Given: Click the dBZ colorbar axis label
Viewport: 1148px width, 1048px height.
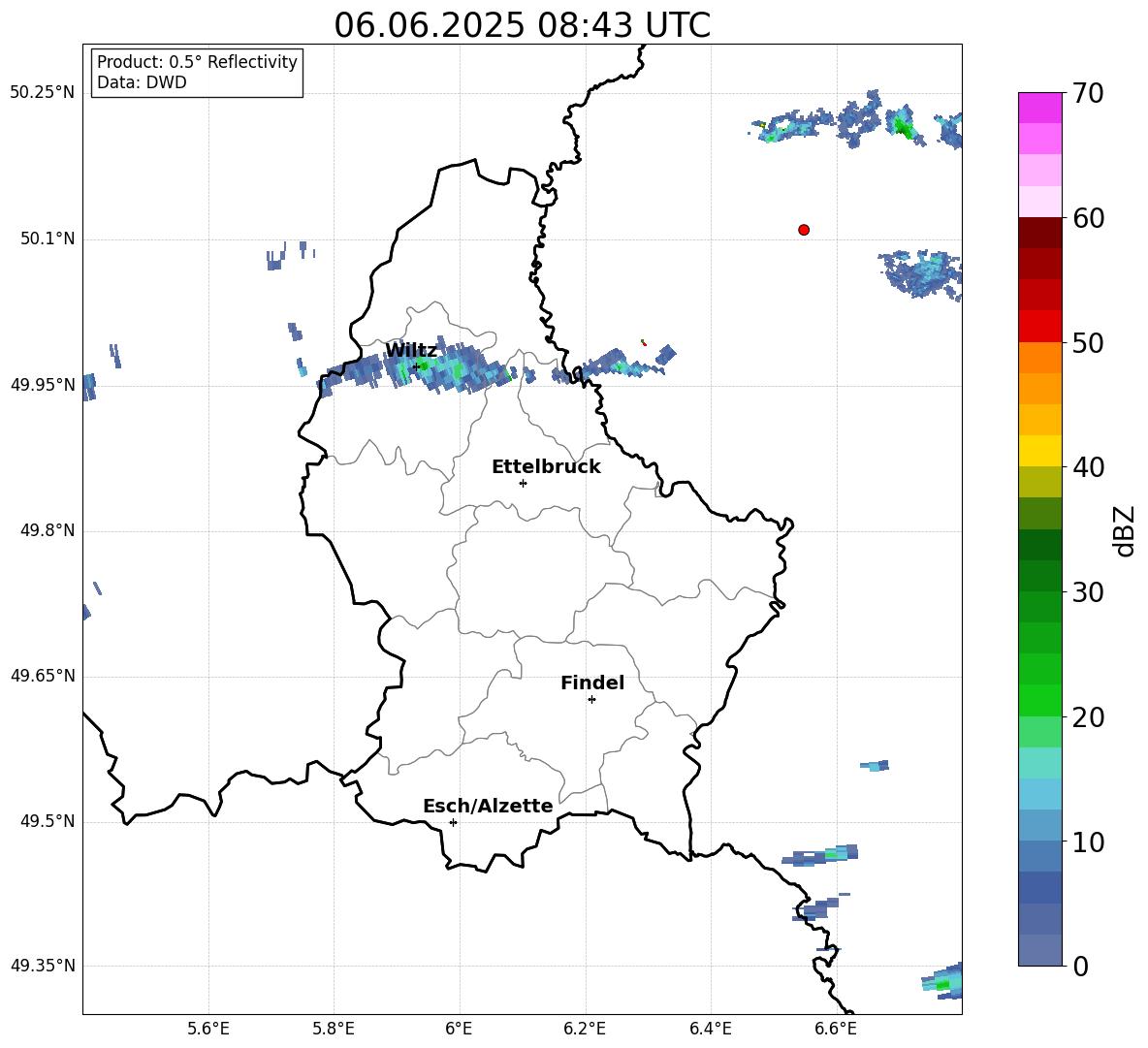Looking at the screenshot, I should [x=1124, y=530].
